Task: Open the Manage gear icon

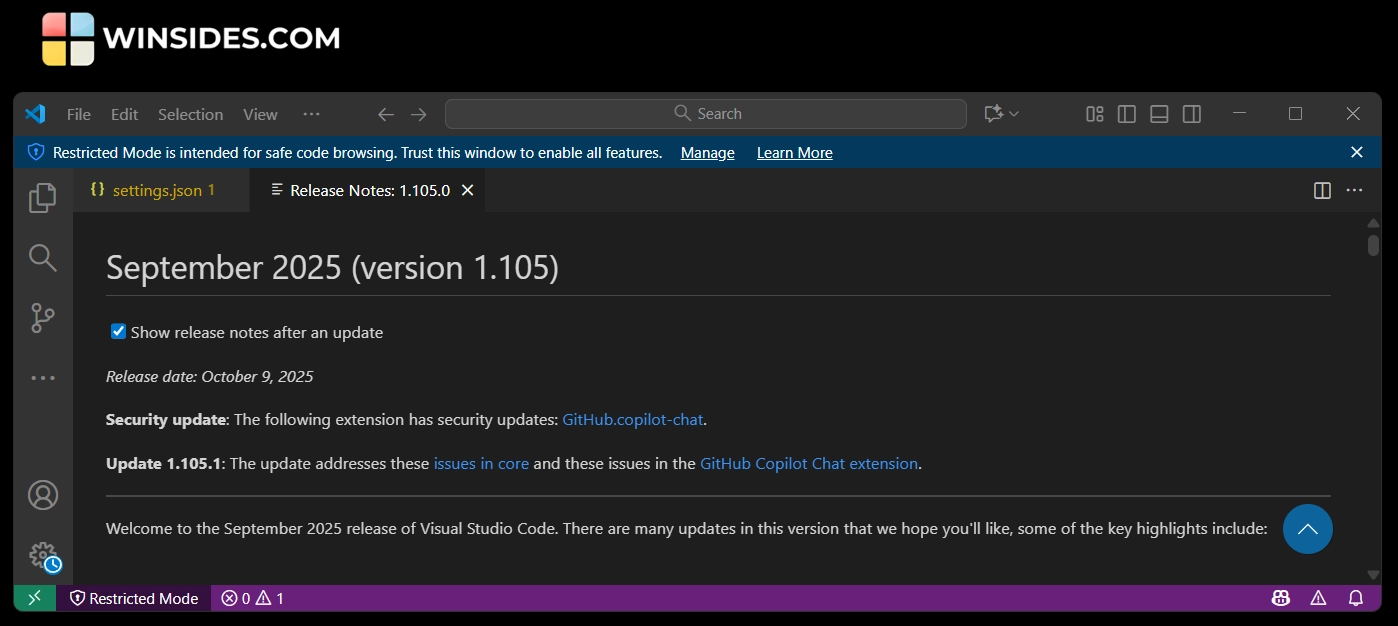Action: (42, 555)
